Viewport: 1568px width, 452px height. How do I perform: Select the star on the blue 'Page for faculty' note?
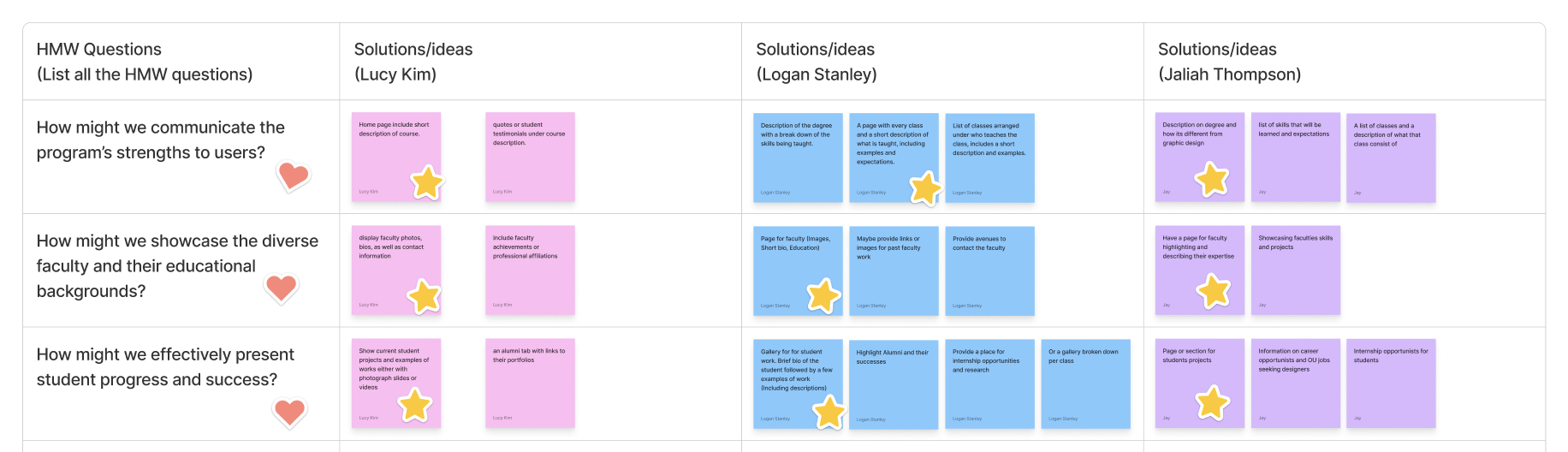pos(823,295)
